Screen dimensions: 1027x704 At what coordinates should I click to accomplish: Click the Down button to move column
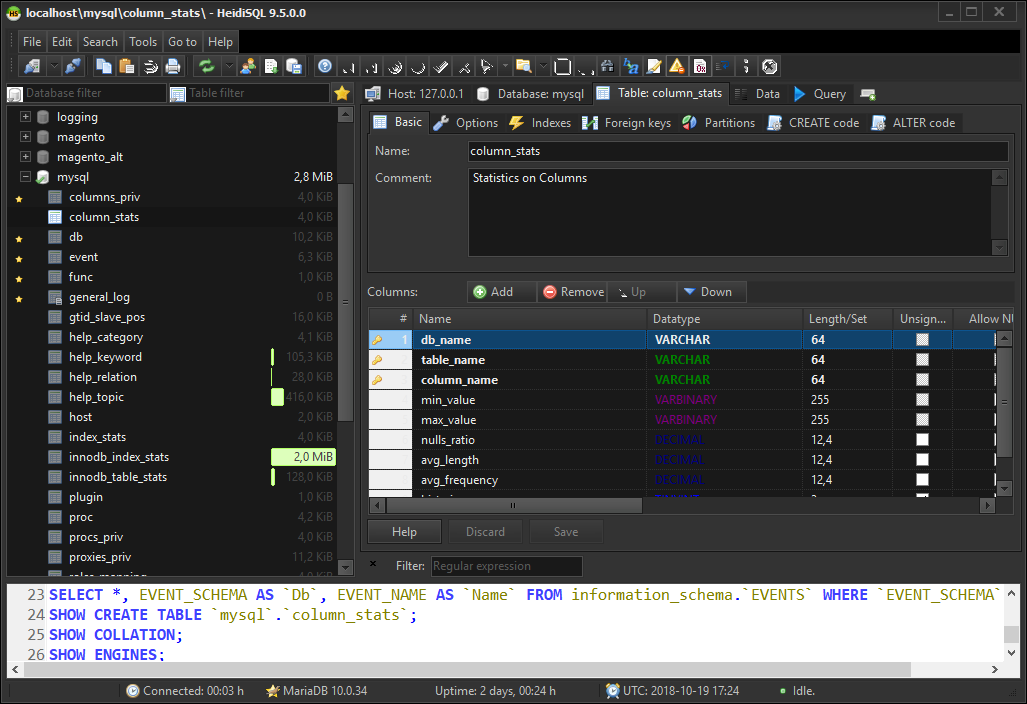[x=711, y=292]
